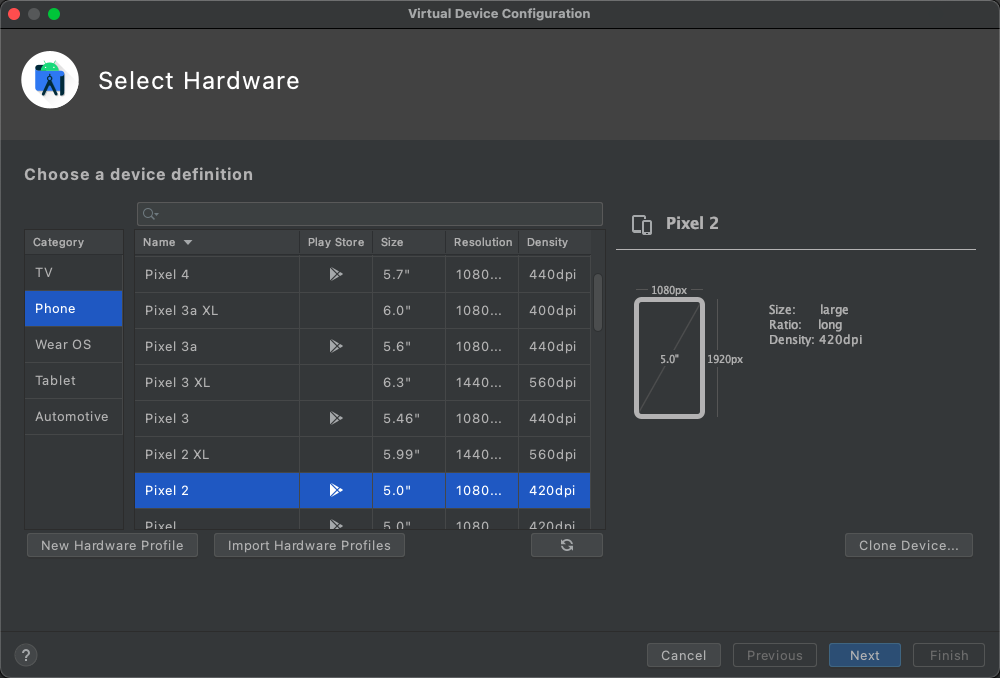Click the Clone Device button
This screenshot has width=1000, height=678.
coord(909,545)
